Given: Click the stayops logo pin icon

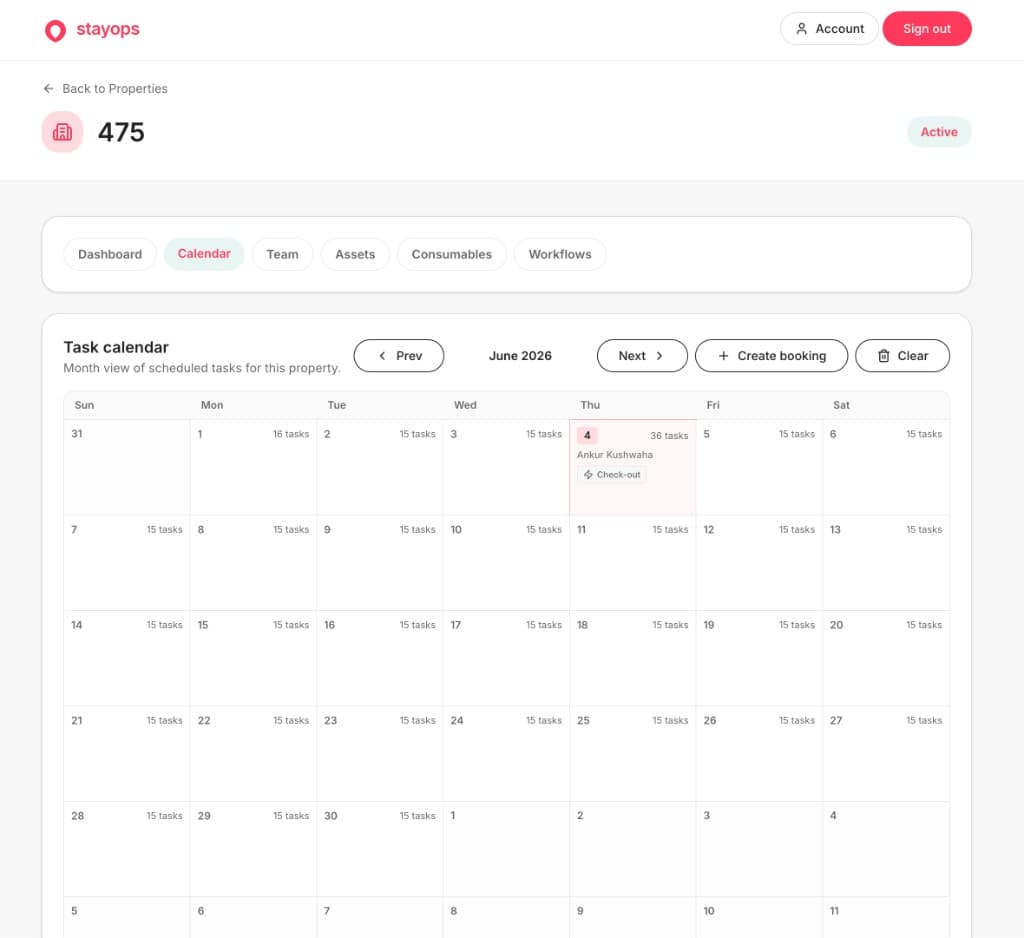Looking at the screenshot, I should (56, 30).
